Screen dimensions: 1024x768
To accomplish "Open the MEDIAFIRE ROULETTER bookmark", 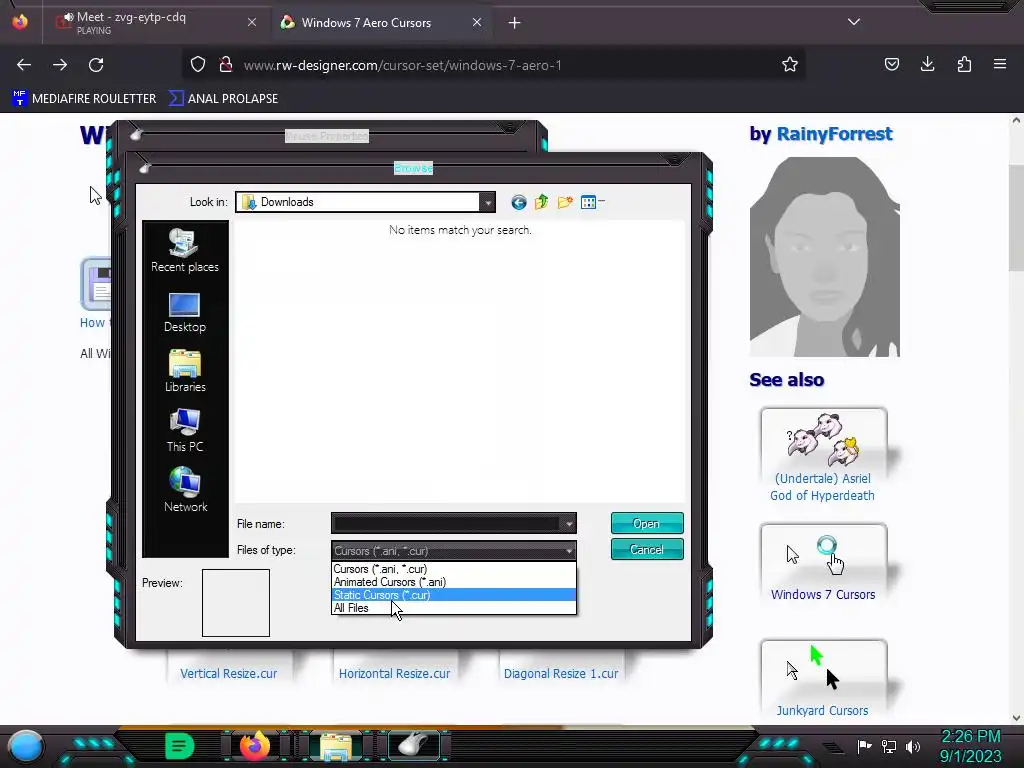I will click(x=84, y=99).
